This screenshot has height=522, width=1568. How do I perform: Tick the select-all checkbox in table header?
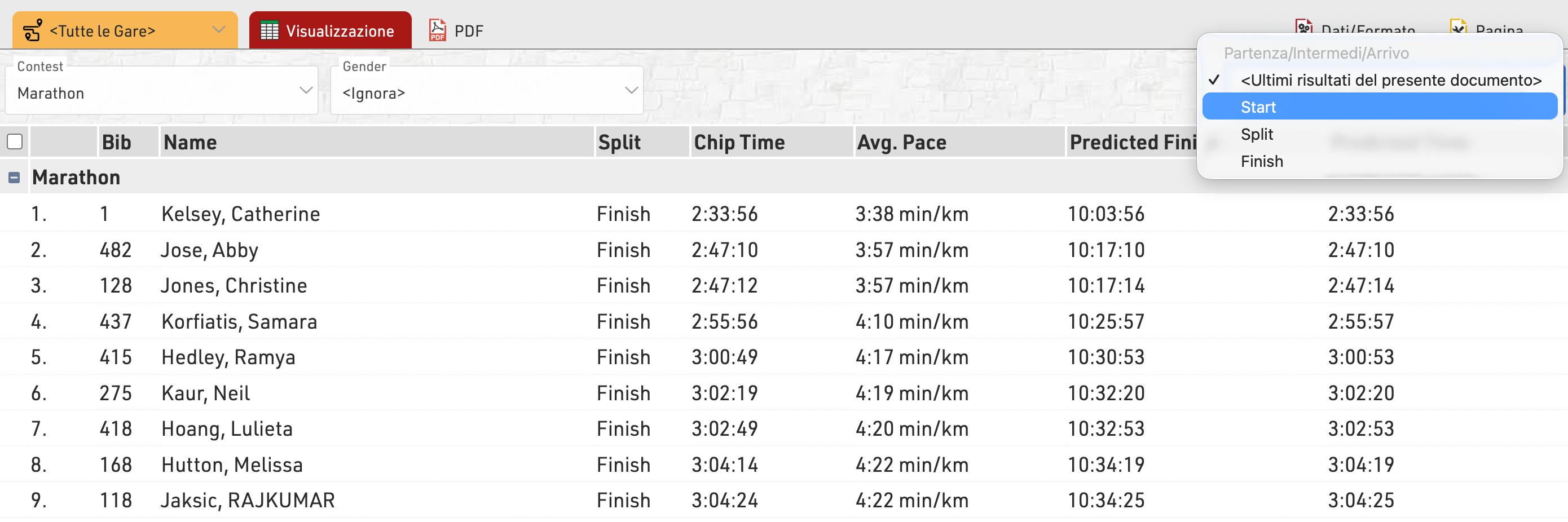click(15, 141)
